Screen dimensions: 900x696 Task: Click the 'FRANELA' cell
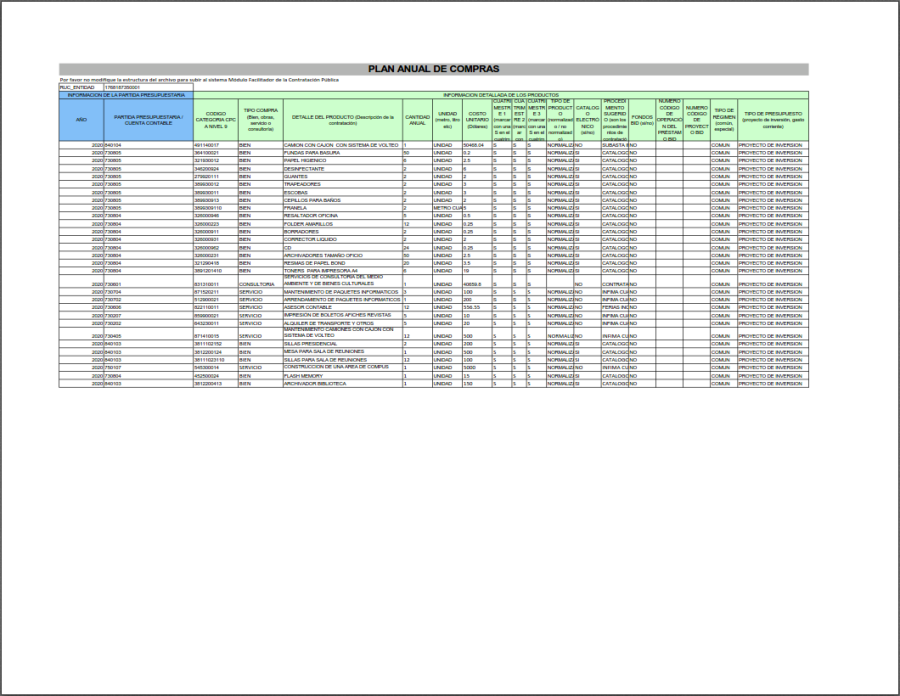pyautogui.click(x=343, y=208)
